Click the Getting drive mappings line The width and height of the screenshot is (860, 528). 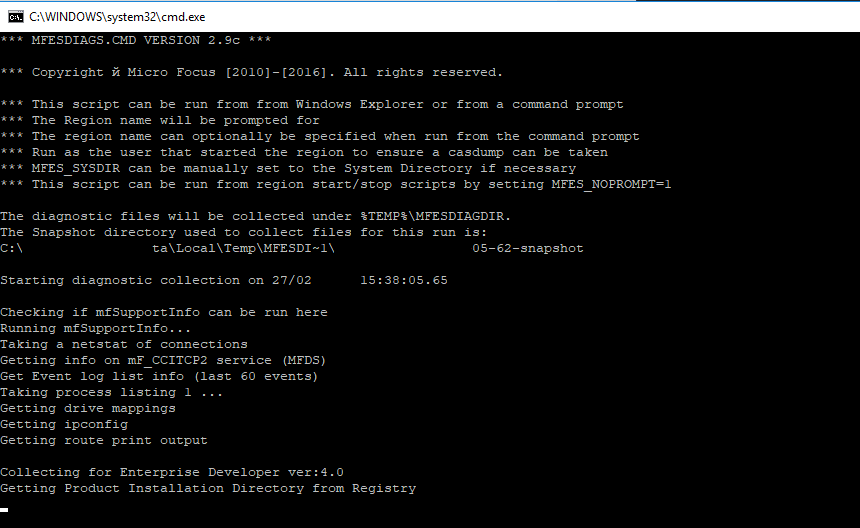tap(87, 408)
